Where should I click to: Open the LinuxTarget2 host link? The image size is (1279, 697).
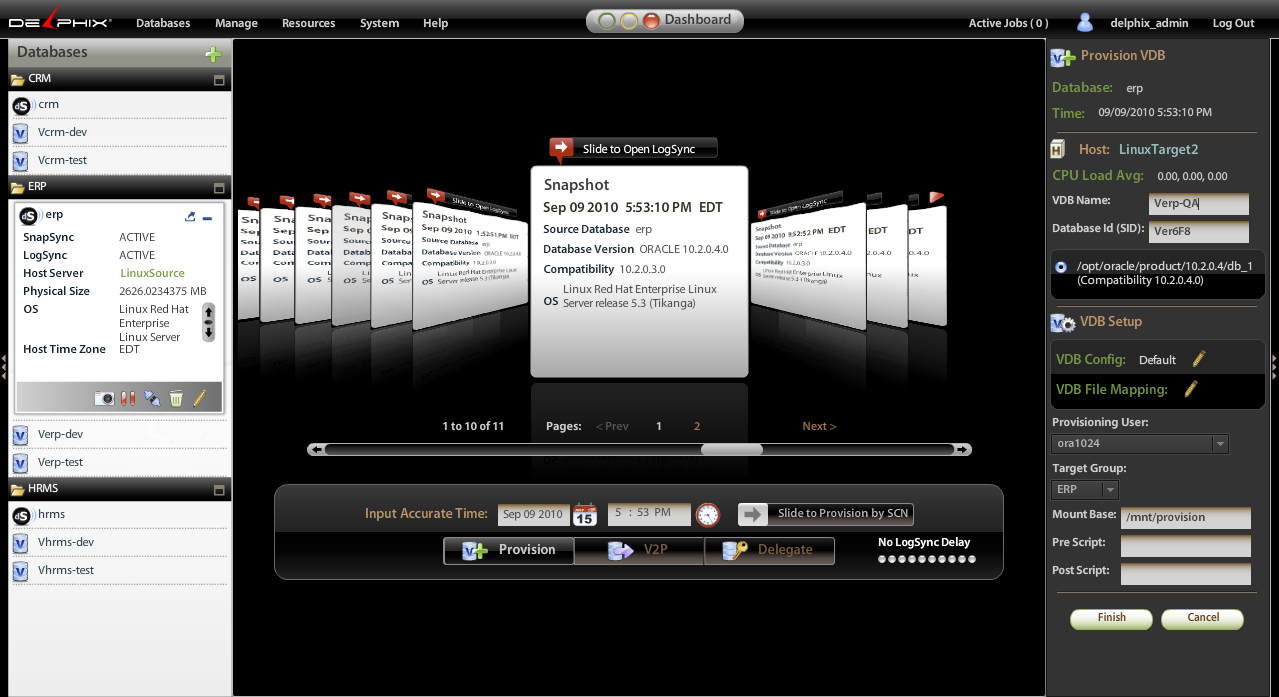[1158, 149]
